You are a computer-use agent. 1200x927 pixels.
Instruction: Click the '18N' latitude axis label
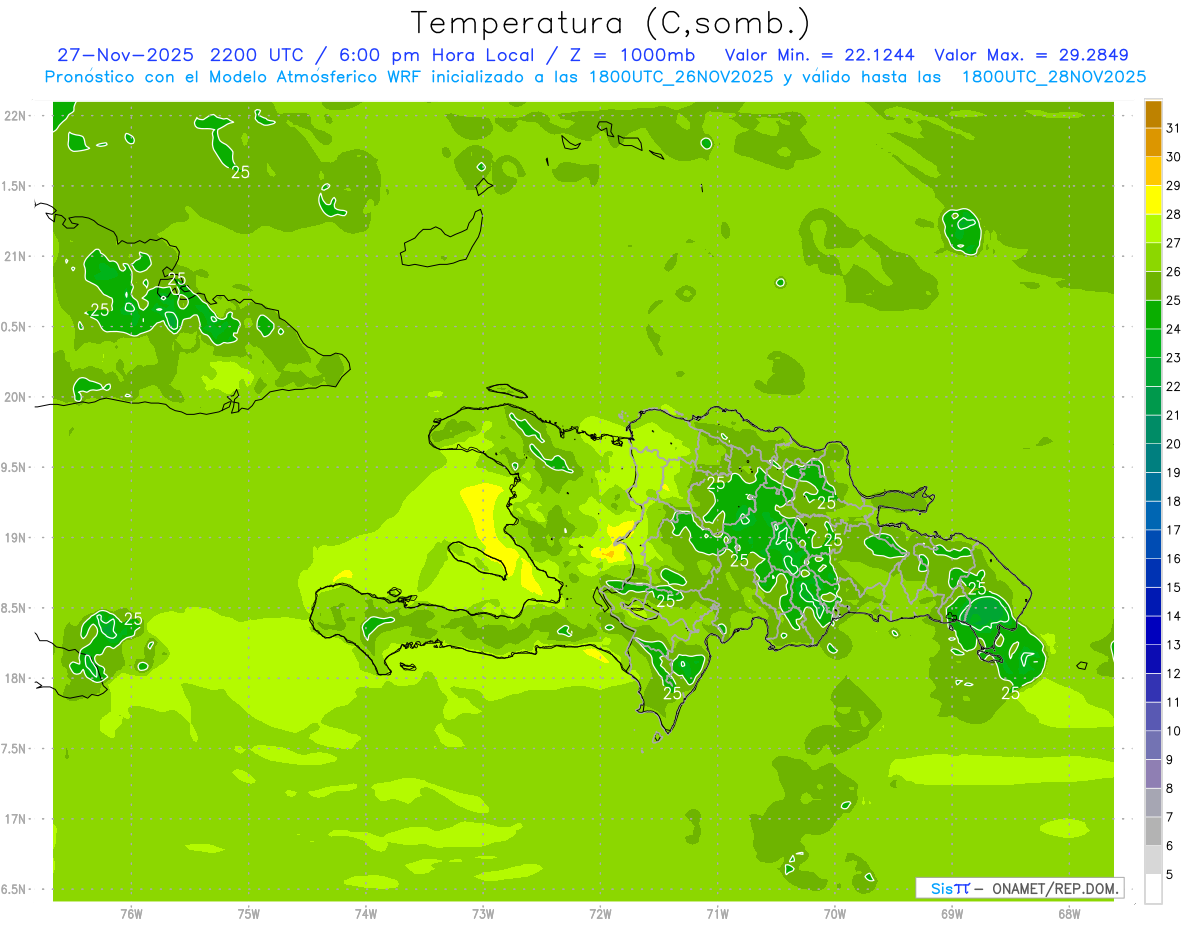pos(16,678)
